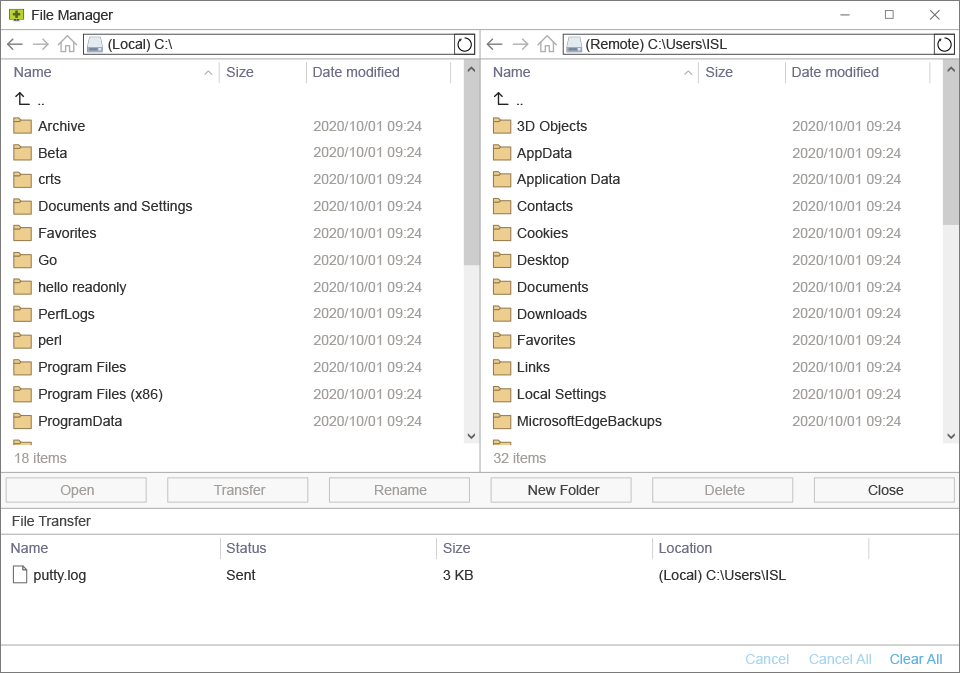Open the Home location in the remote pane
960x673 pixels.
coord(546,44)
